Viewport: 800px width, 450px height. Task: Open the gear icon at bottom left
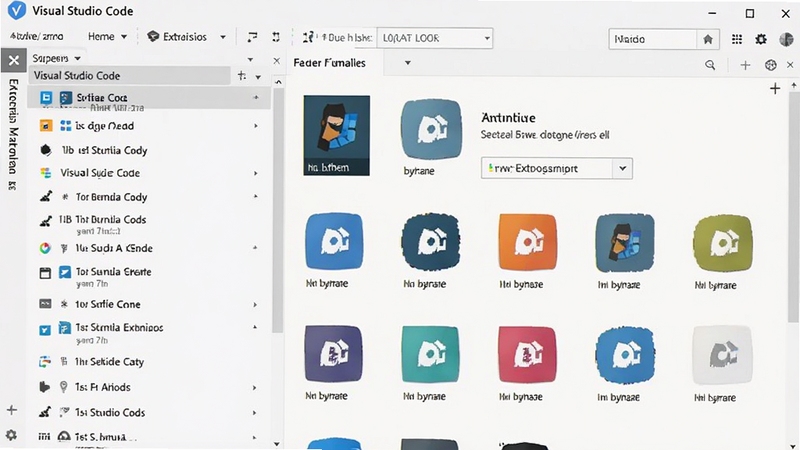(x=11, y=435)
